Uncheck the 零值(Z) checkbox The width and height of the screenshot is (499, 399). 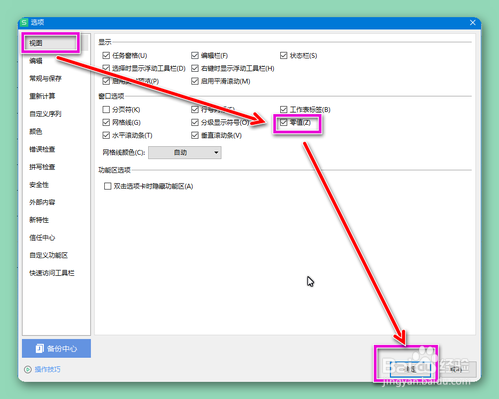click(x=284, y=122)
